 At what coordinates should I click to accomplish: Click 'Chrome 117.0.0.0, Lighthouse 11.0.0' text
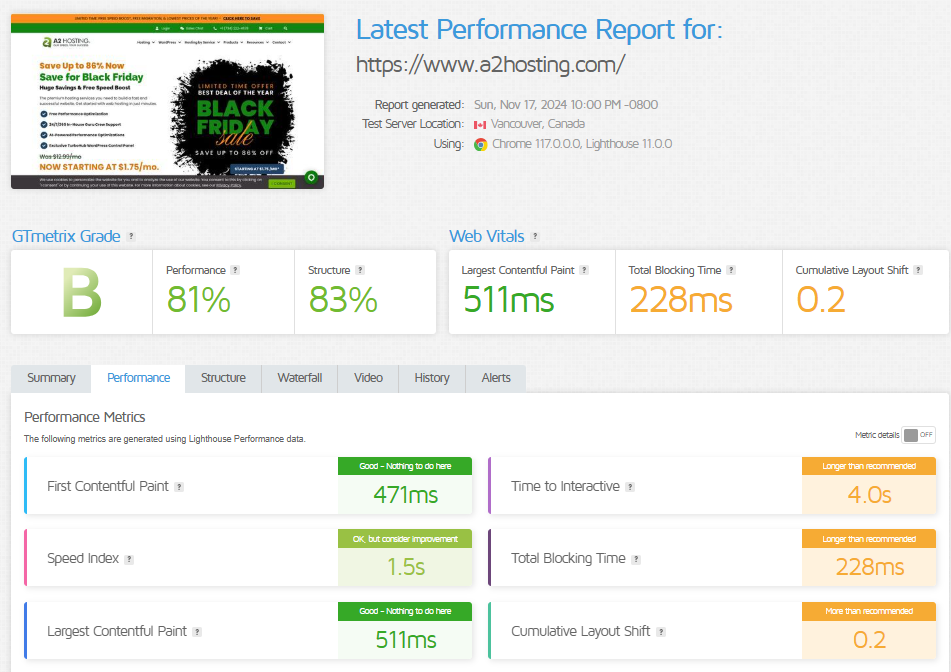pos(582,144)
